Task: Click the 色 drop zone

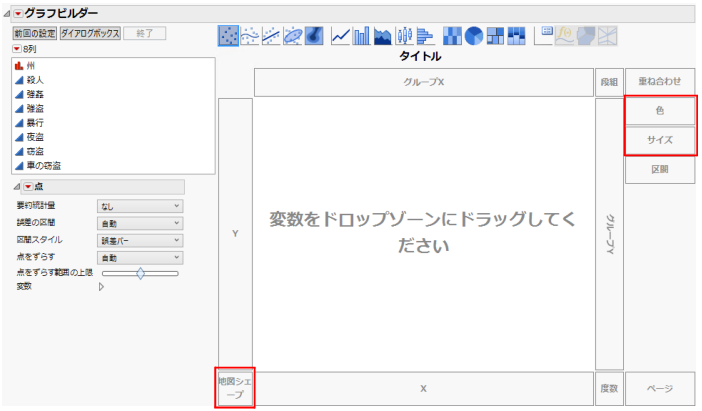Action: [660, 111]
